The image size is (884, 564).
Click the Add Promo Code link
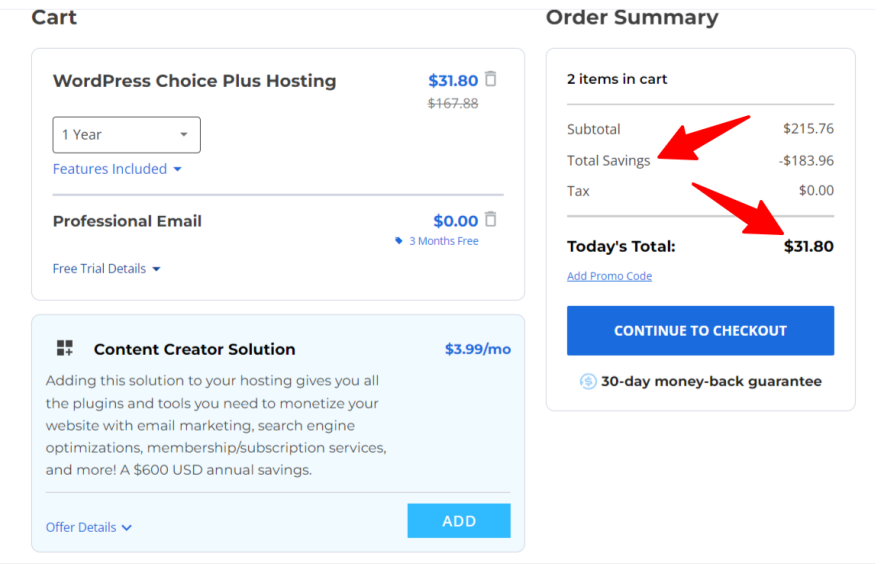point(609,276)
